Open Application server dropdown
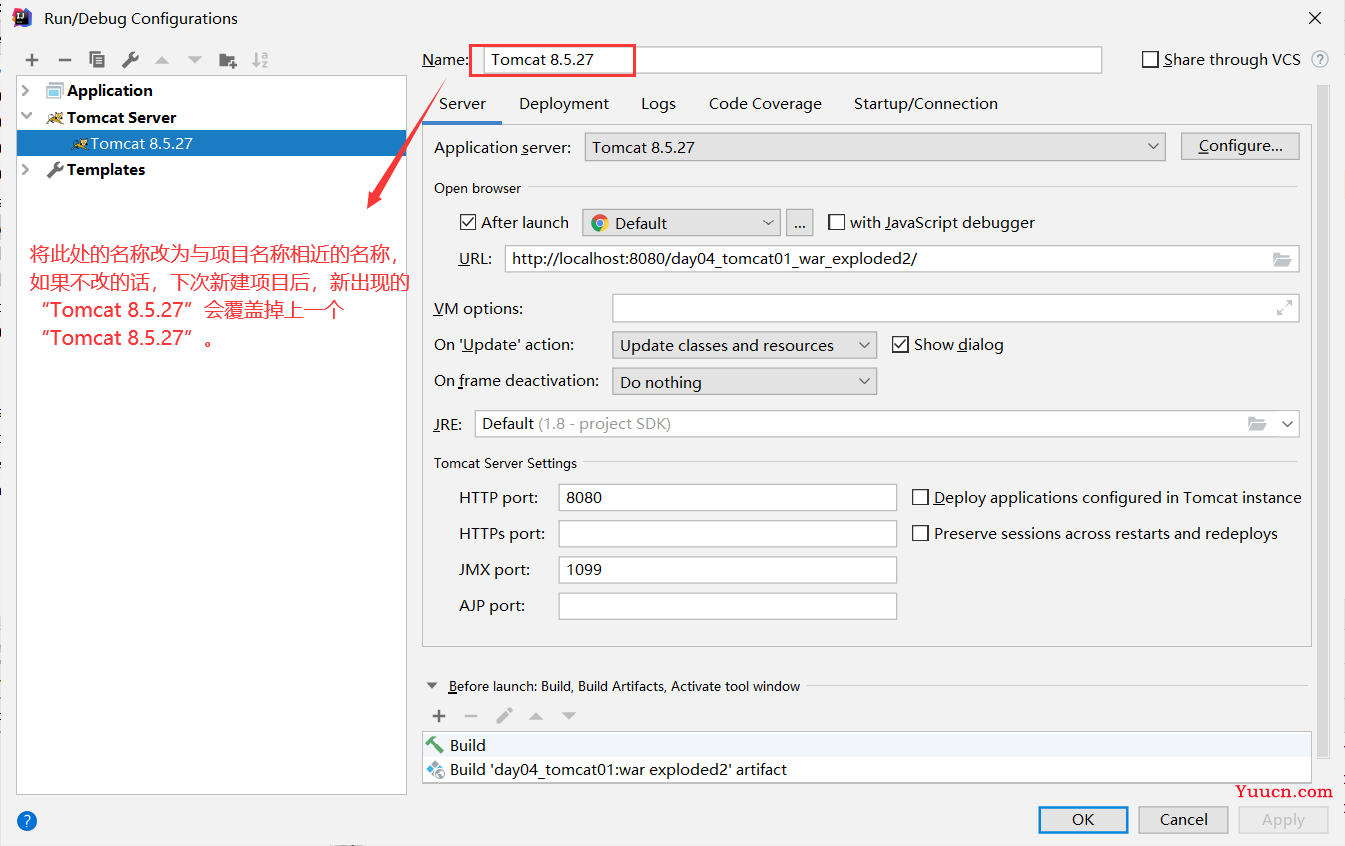The height and width of the screenshot is (846, 1345). (875, 147)
